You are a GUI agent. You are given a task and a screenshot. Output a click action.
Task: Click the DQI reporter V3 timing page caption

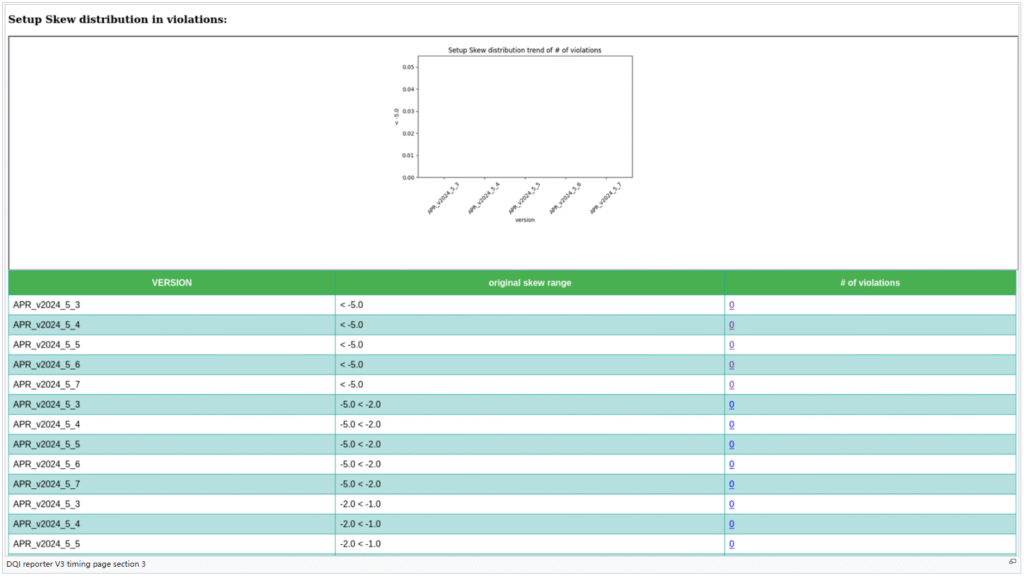coord(76,564)
